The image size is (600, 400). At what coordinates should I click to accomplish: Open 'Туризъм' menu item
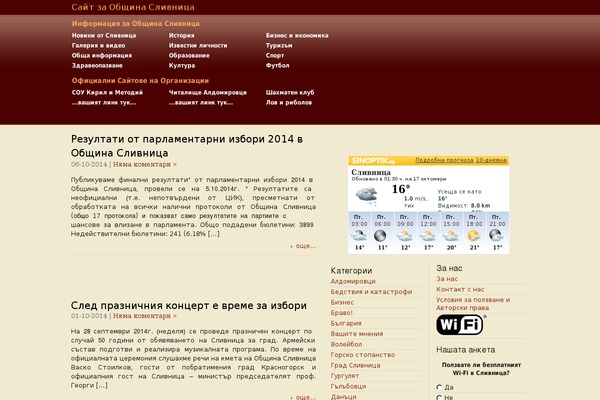(x=279, y=45)
